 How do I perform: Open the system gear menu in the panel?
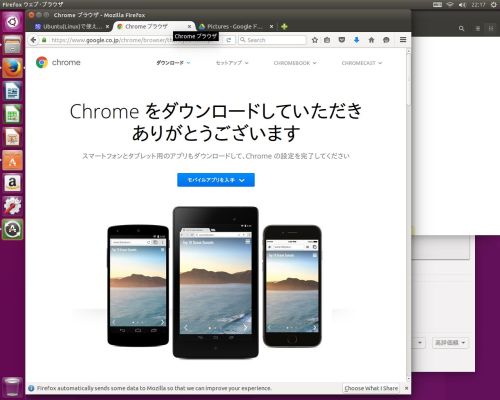[x=494, y=5]
